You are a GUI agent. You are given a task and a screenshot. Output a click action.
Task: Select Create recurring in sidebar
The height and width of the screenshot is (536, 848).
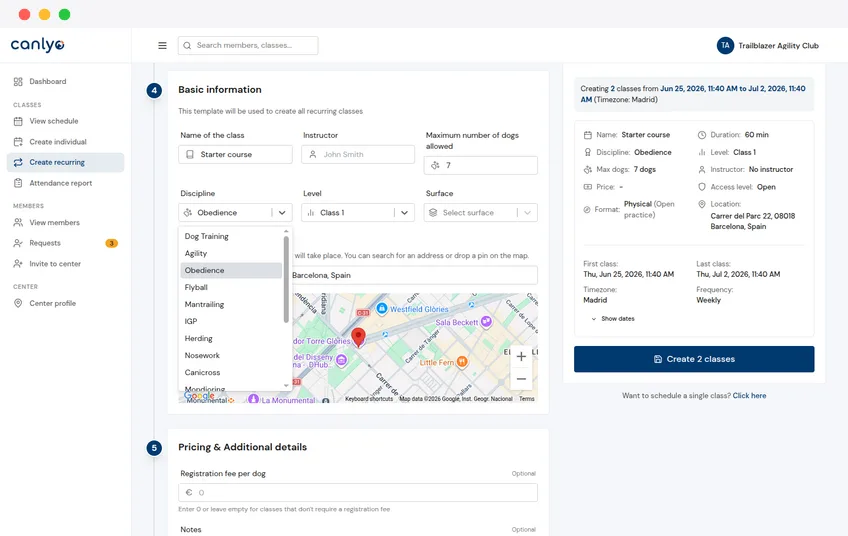click(65, 162)
